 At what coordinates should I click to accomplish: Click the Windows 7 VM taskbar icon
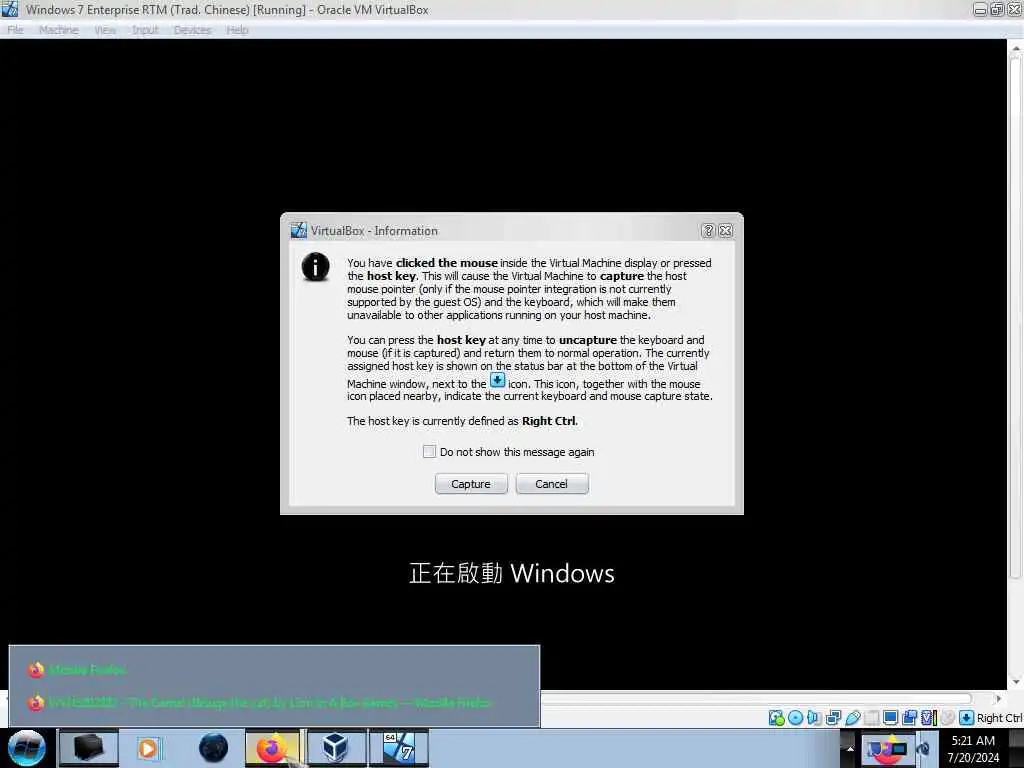399,748
